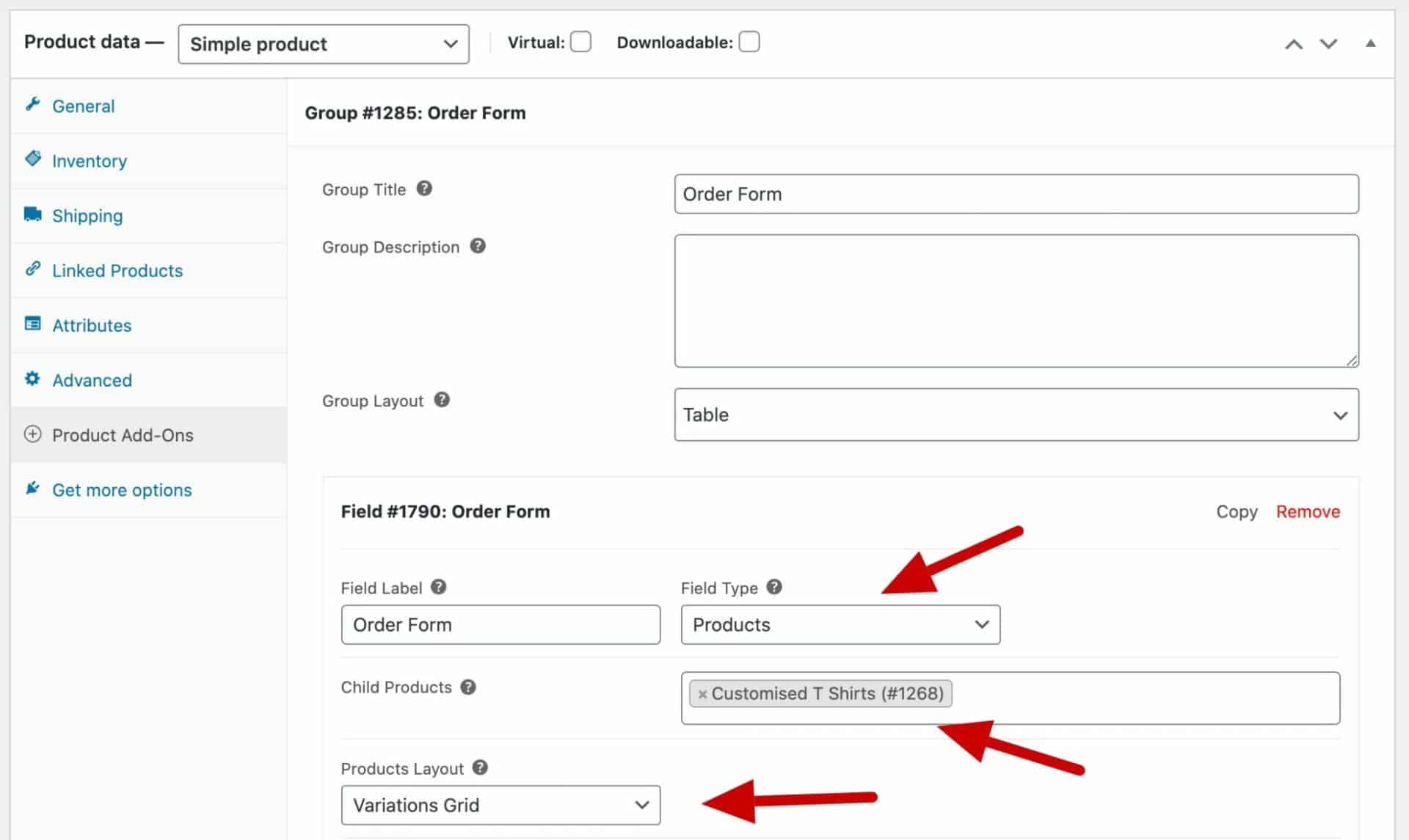Switch to the Product Add-Ons tab
The height and width of the screenshot is (840, 1409).
[x=123, y=434]
